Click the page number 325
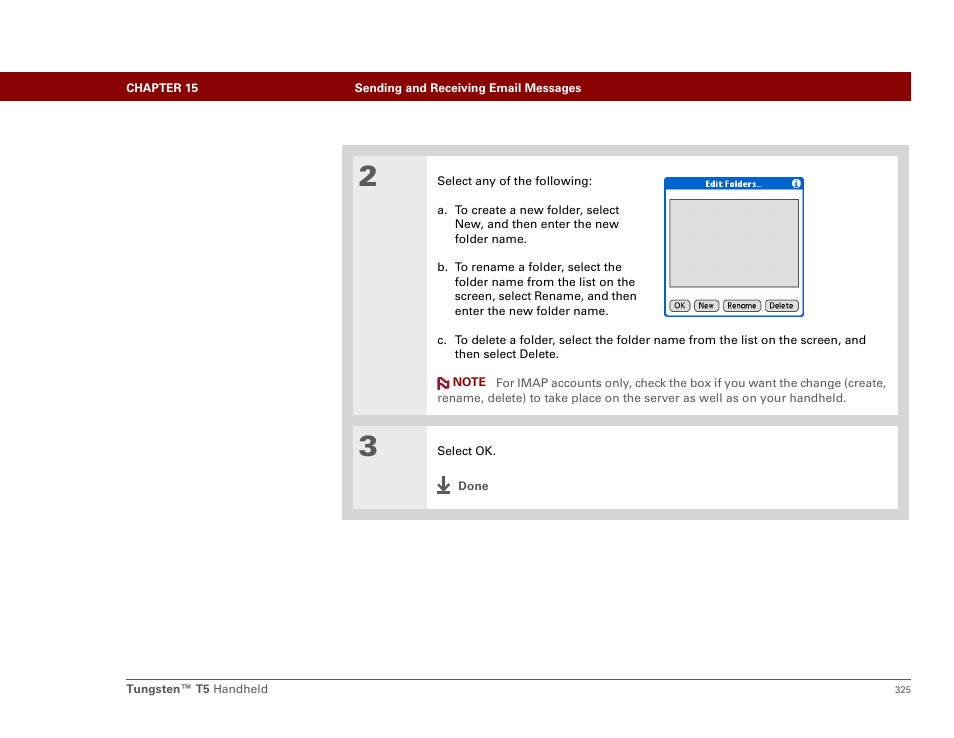954x738 pixels. click(902, 689)
